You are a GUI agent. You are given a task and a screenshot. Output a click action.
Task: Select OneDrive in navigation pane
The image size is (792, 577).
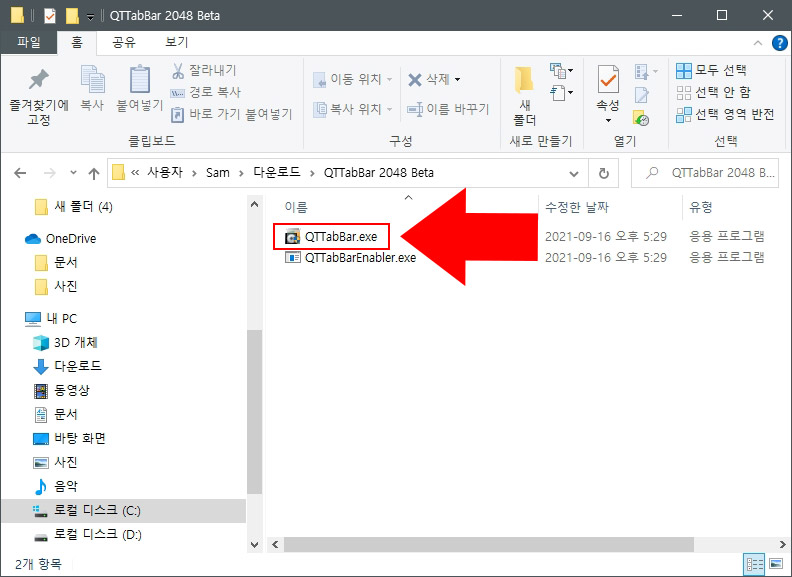pos(60,238)
